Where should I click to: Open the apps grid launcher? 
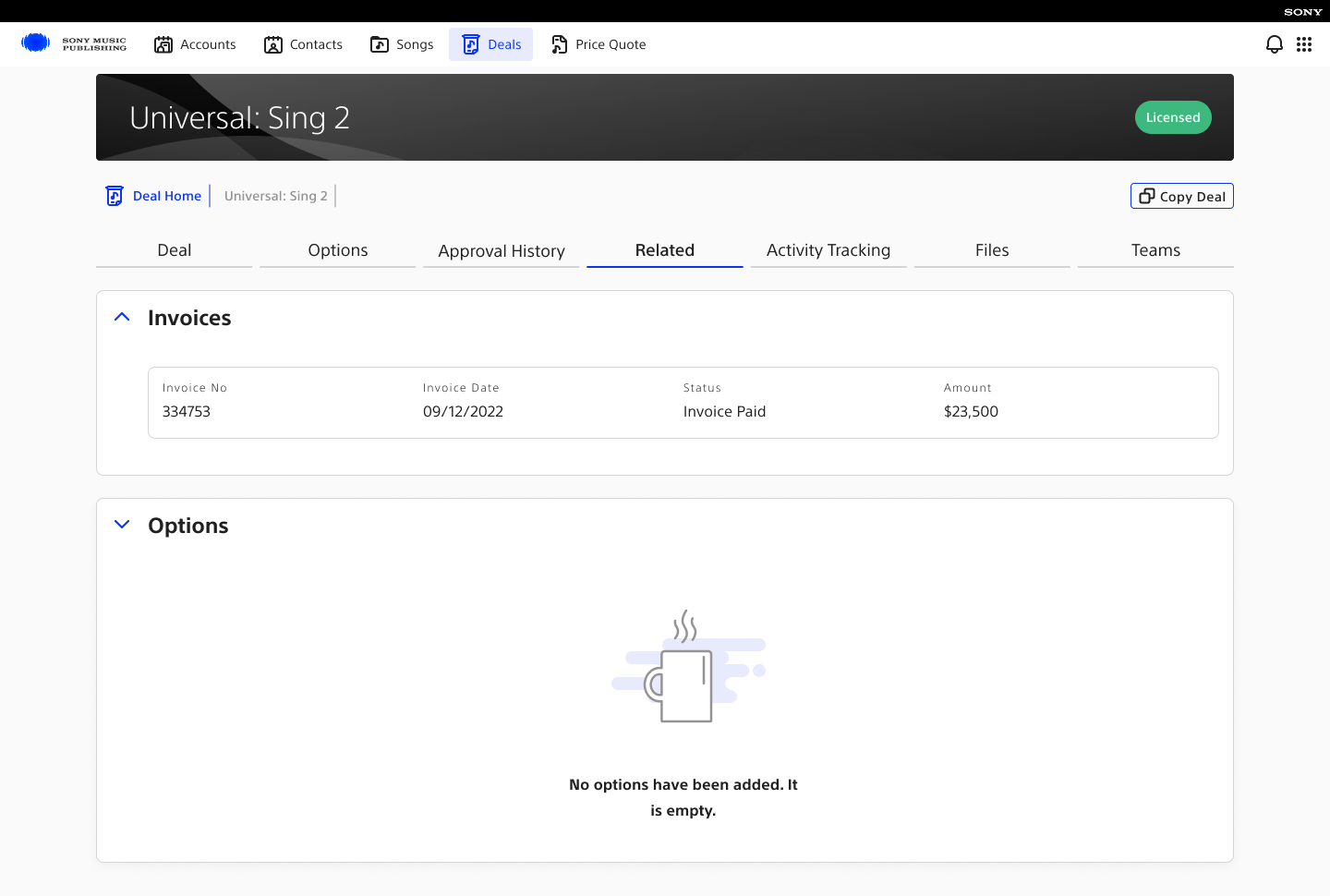point(1304,44)
